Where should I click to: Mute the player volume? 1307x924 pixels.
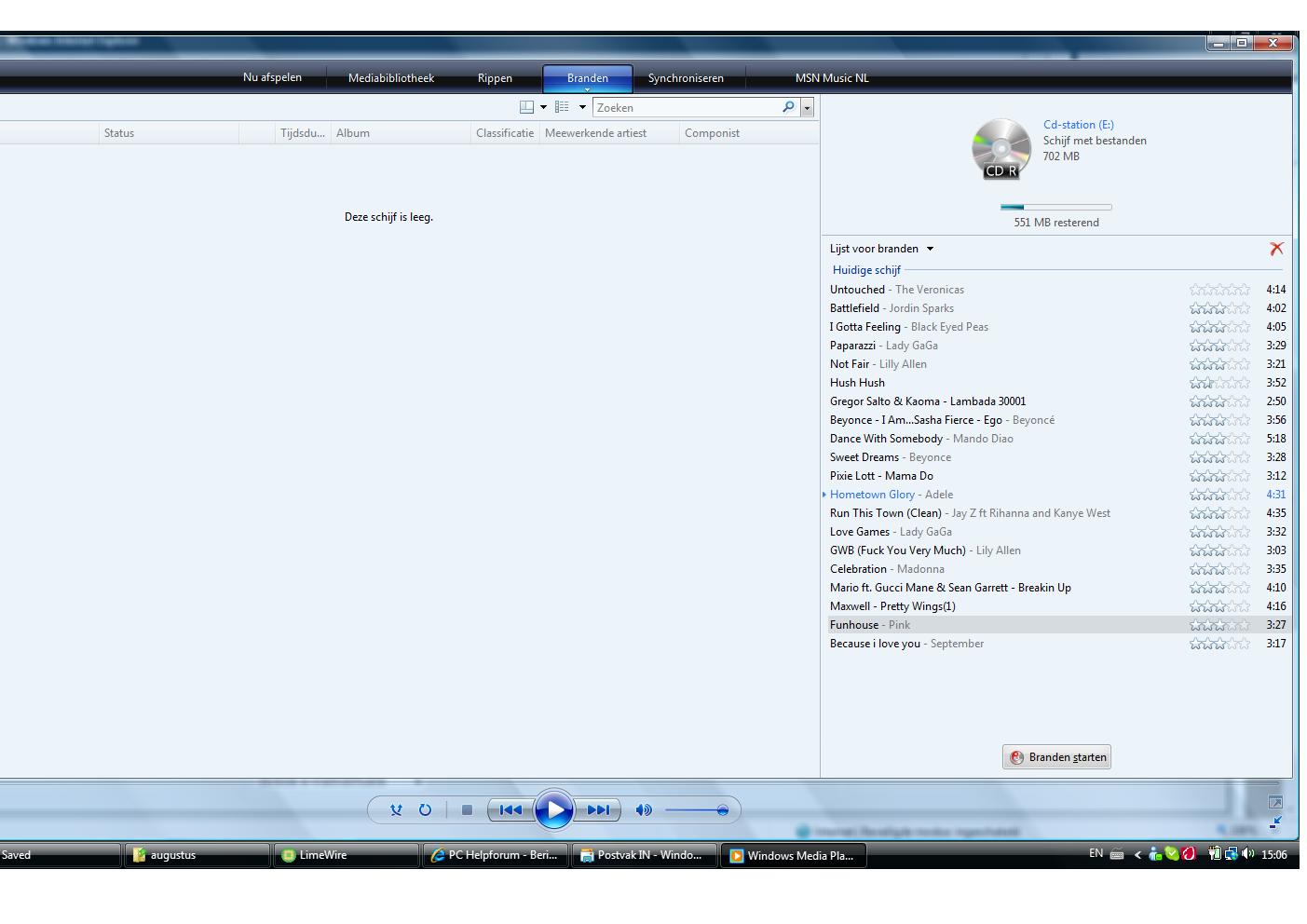(643, 810)
